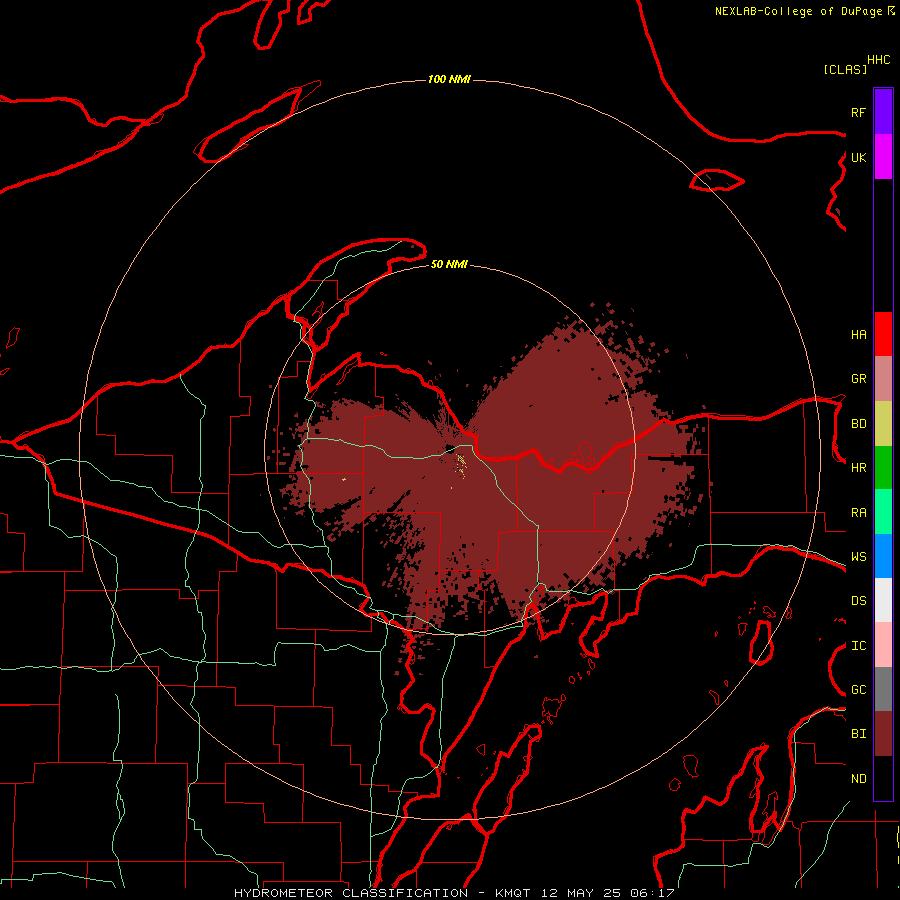
Task: Click the "WS" legend label
Action: click(x=858, y=557)
